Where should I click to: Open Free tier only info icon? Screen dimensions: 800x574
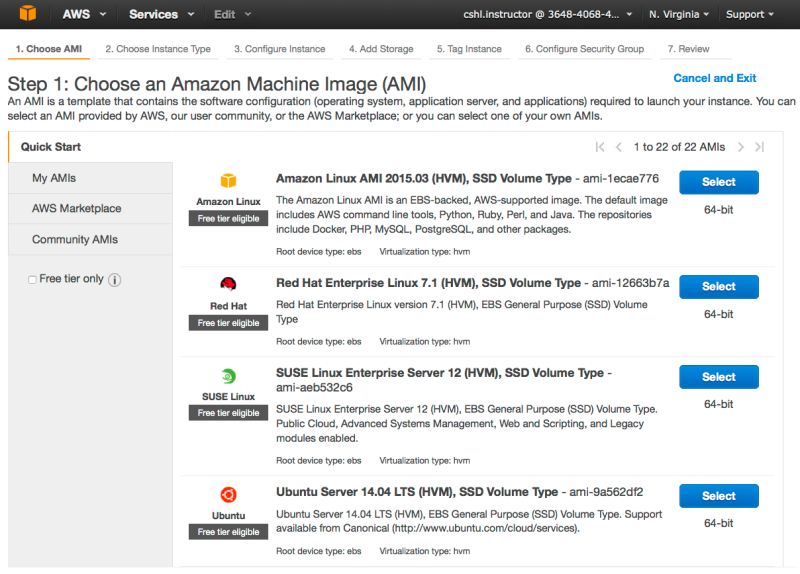click(115, 280)
